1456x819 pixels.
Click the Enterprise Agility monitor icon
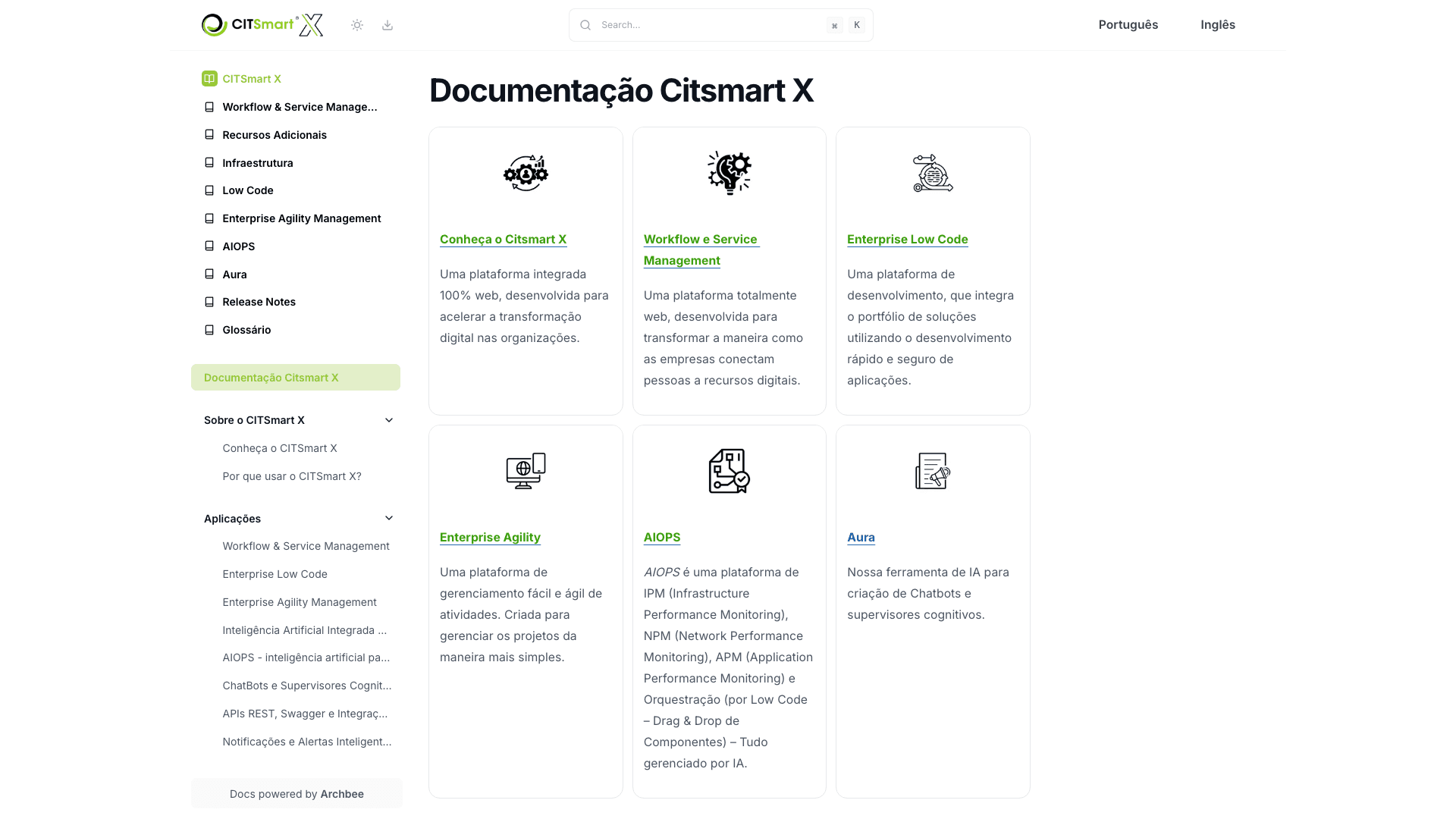point(525,470)
